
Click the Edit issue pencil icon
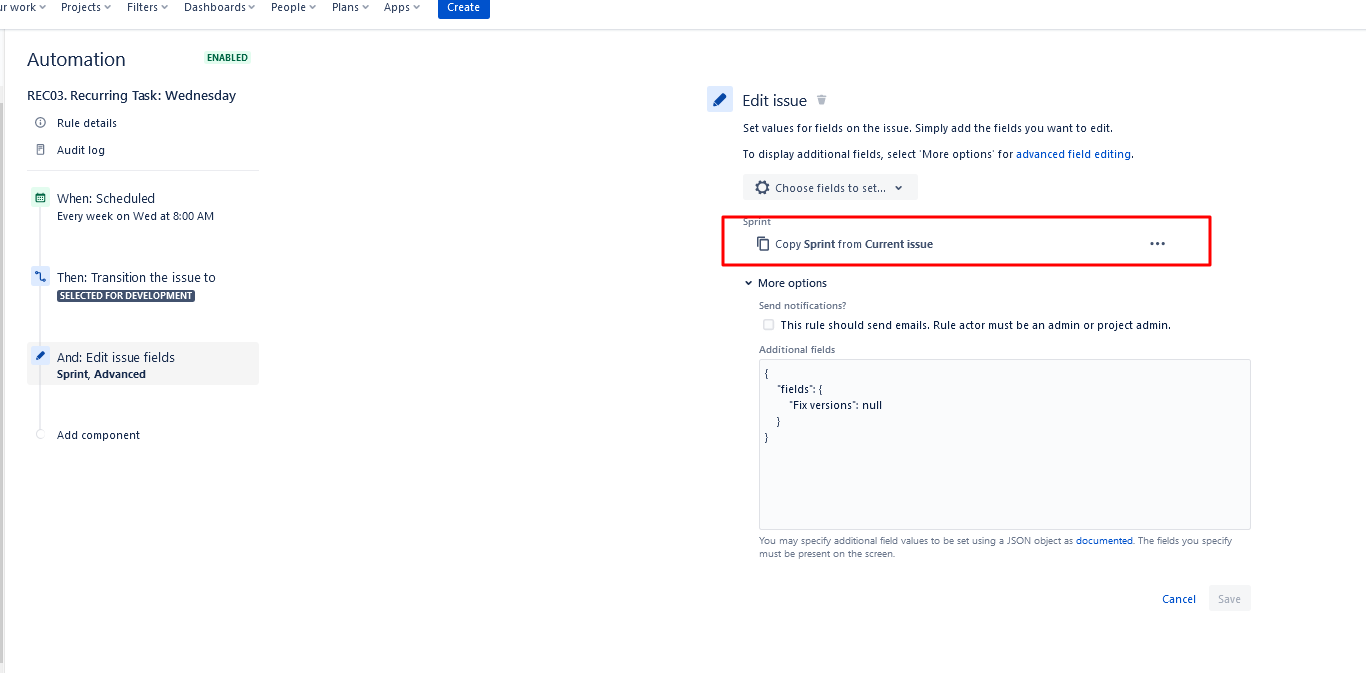pos(719,100)
